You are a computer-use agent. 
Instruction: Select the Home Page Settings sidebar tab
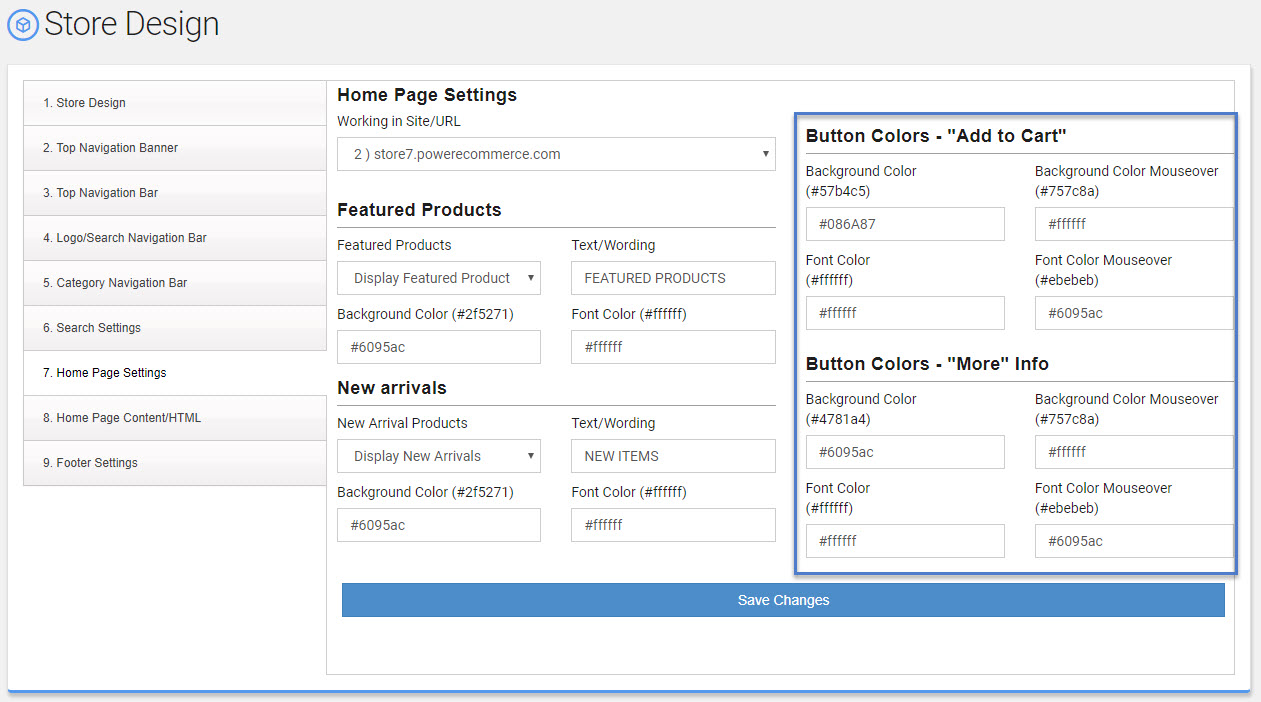pos(174,373)
